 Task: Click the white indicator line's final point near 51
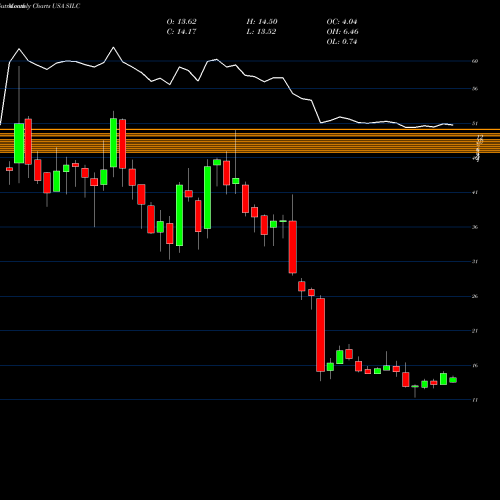pyautogui.click(x=453, y=125)
